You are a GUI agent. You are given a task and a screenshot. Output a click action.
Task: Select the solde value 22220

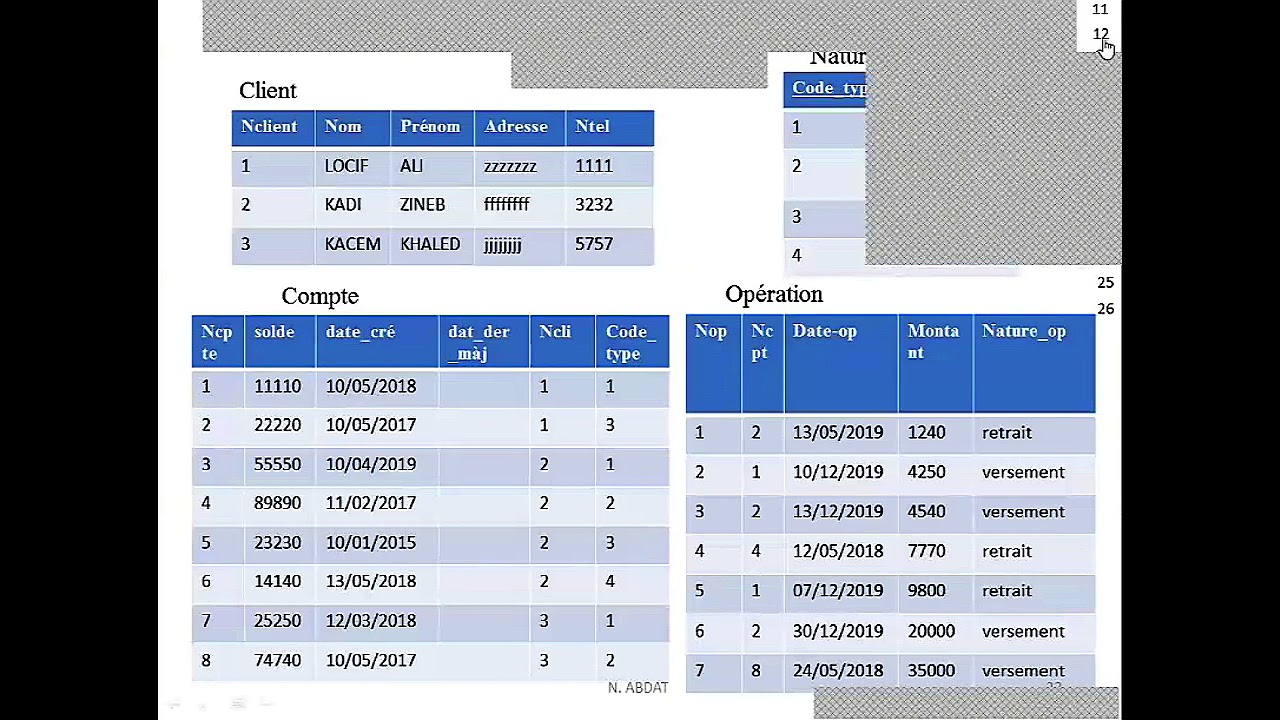pos(277,425)
